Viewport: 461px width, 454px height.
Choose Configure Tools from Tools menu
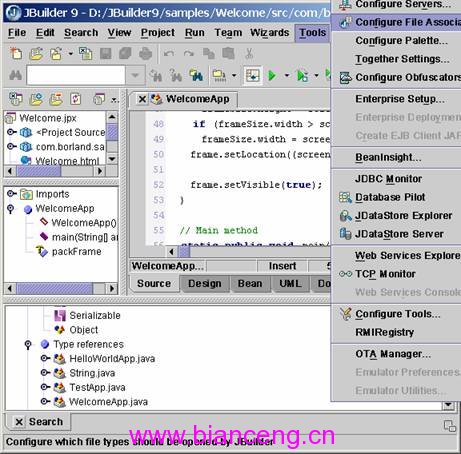point(397,314)
